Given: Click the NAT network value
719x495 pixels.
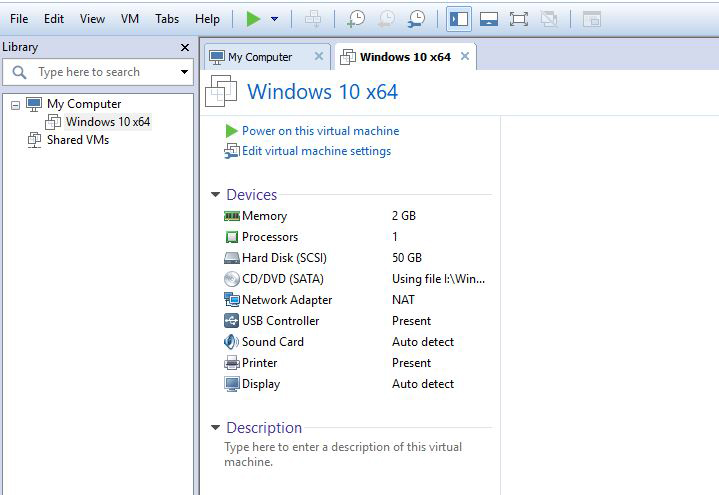Looking at the screenshot, I should point(403,300).
